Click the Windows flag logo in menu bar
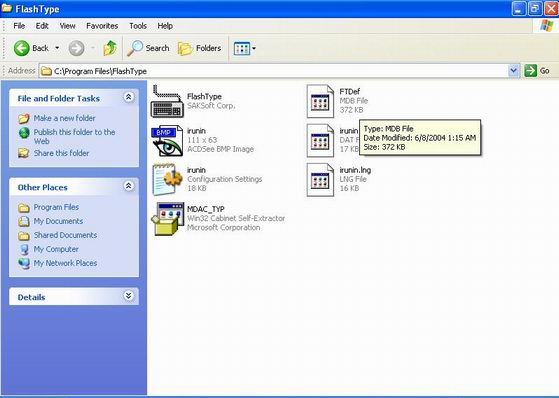Image resolution: width=559 pixels, height=398 pixels. tap(547, 26)
